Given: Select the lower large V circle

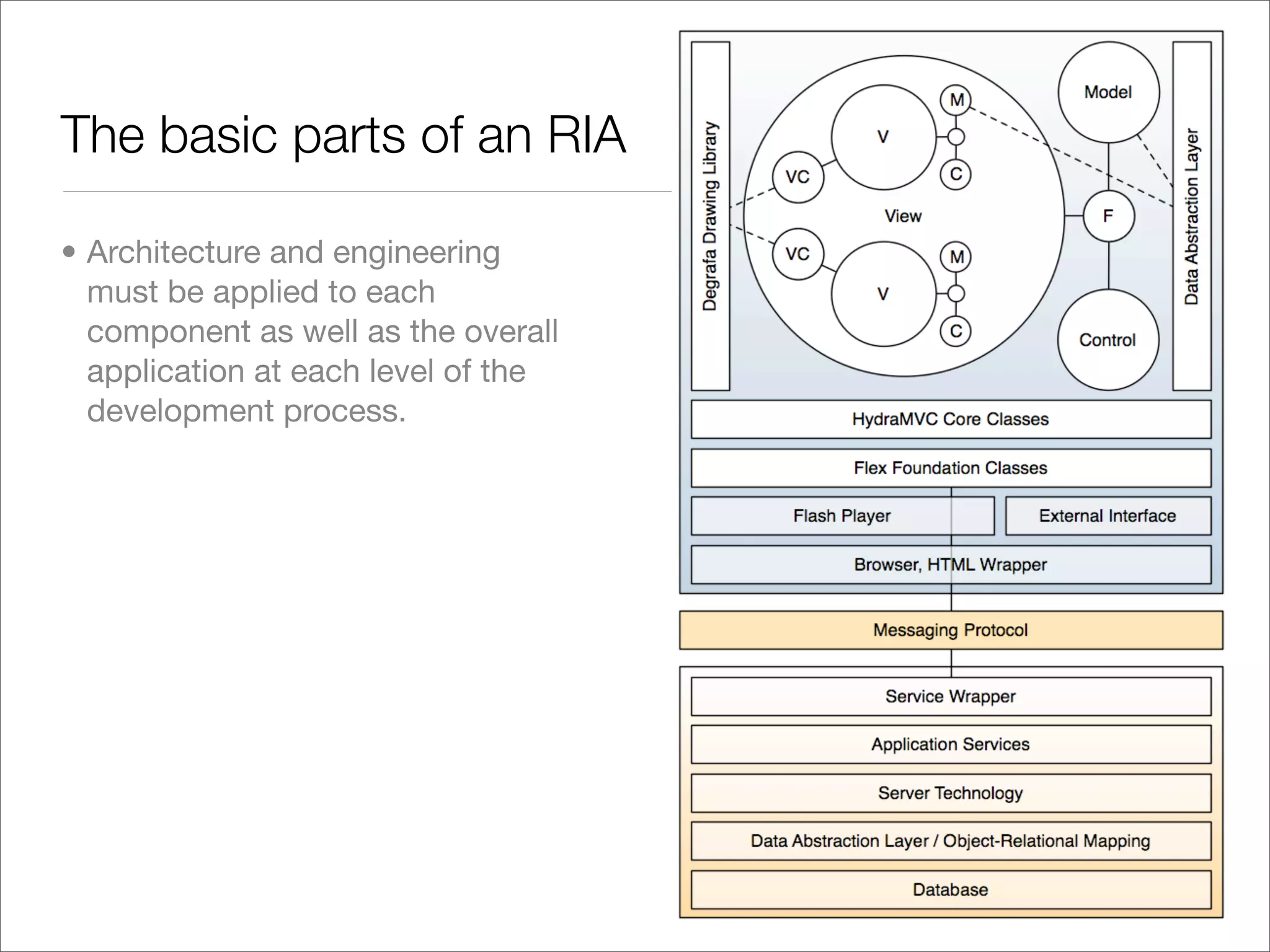Looking at the screenshot, I should [883, 294].
